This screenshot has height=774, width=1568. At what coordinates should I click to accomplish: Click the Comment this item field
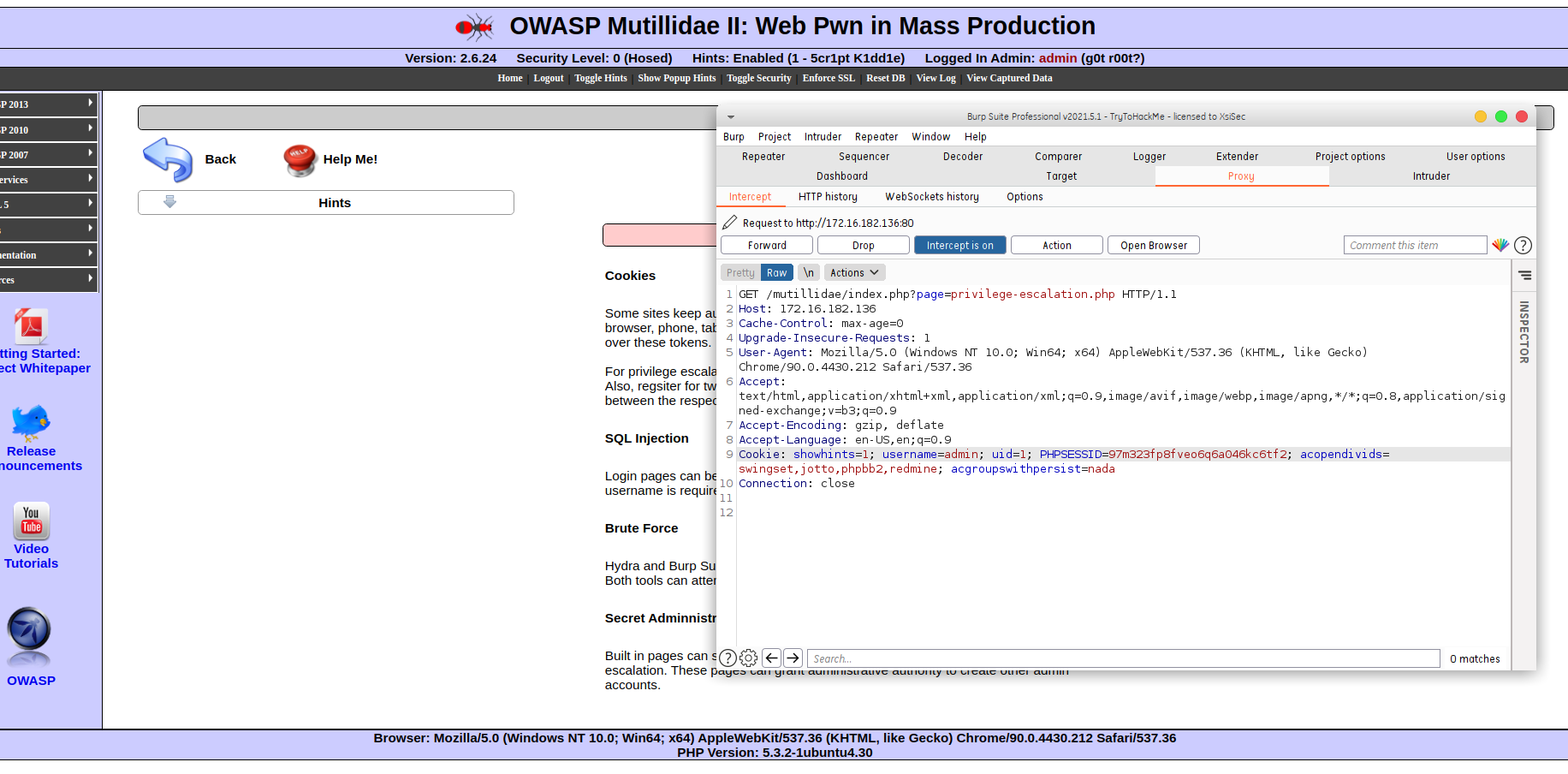pyautogui.click(x=1416, y=245)
